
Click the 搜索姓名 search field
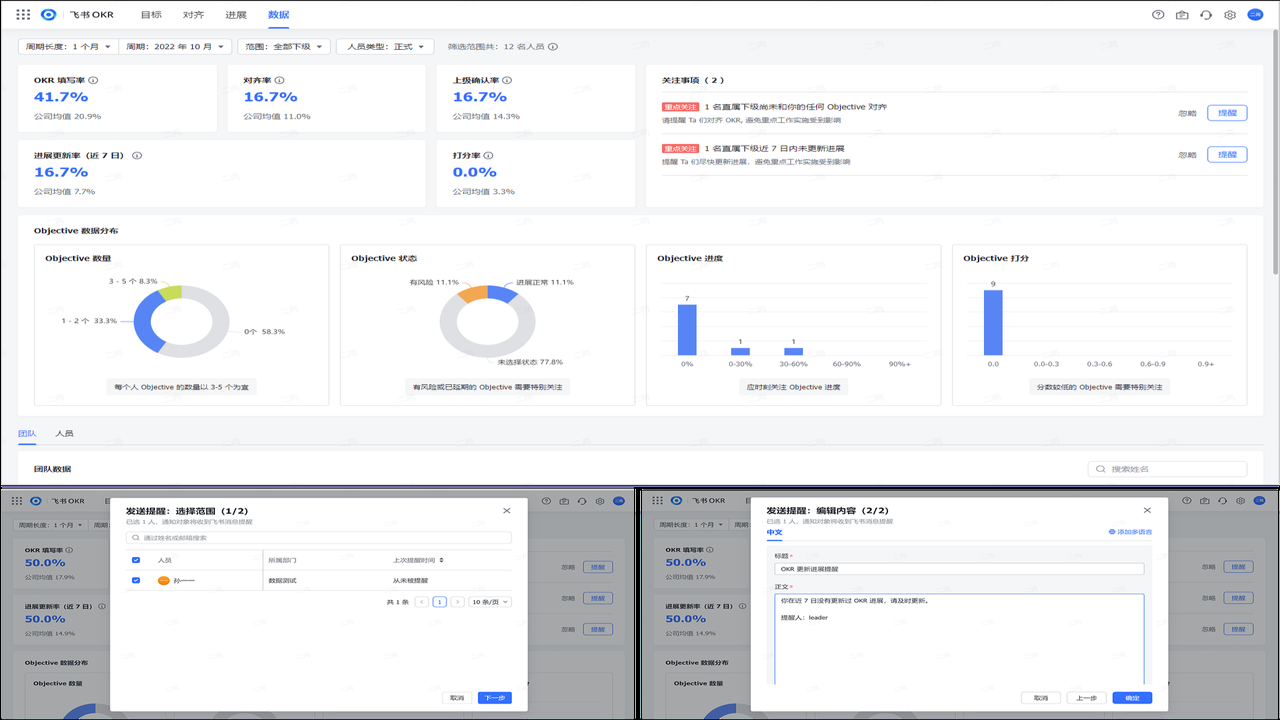click(x=1167, y=468)
